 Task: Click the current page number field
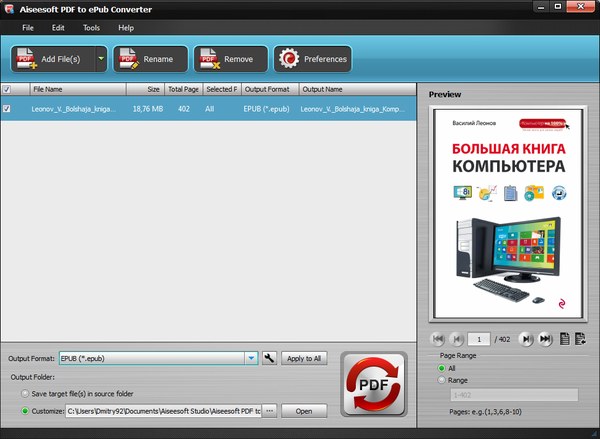(x=482, y=339)
